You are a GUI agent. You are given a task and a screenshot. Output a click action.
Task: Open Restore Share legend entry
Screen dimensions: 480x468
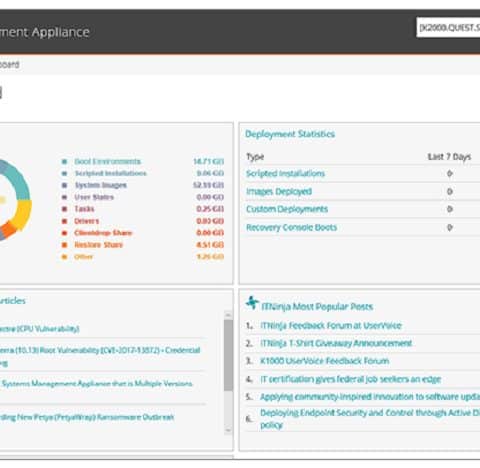click(98, 245)
